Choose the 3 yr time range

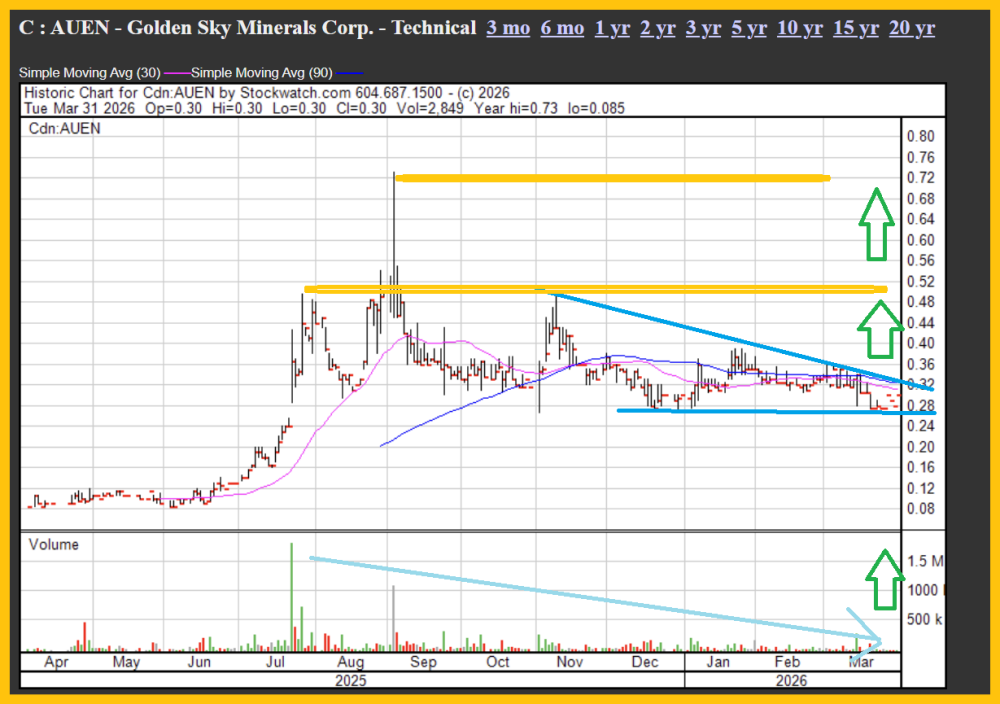703,28
